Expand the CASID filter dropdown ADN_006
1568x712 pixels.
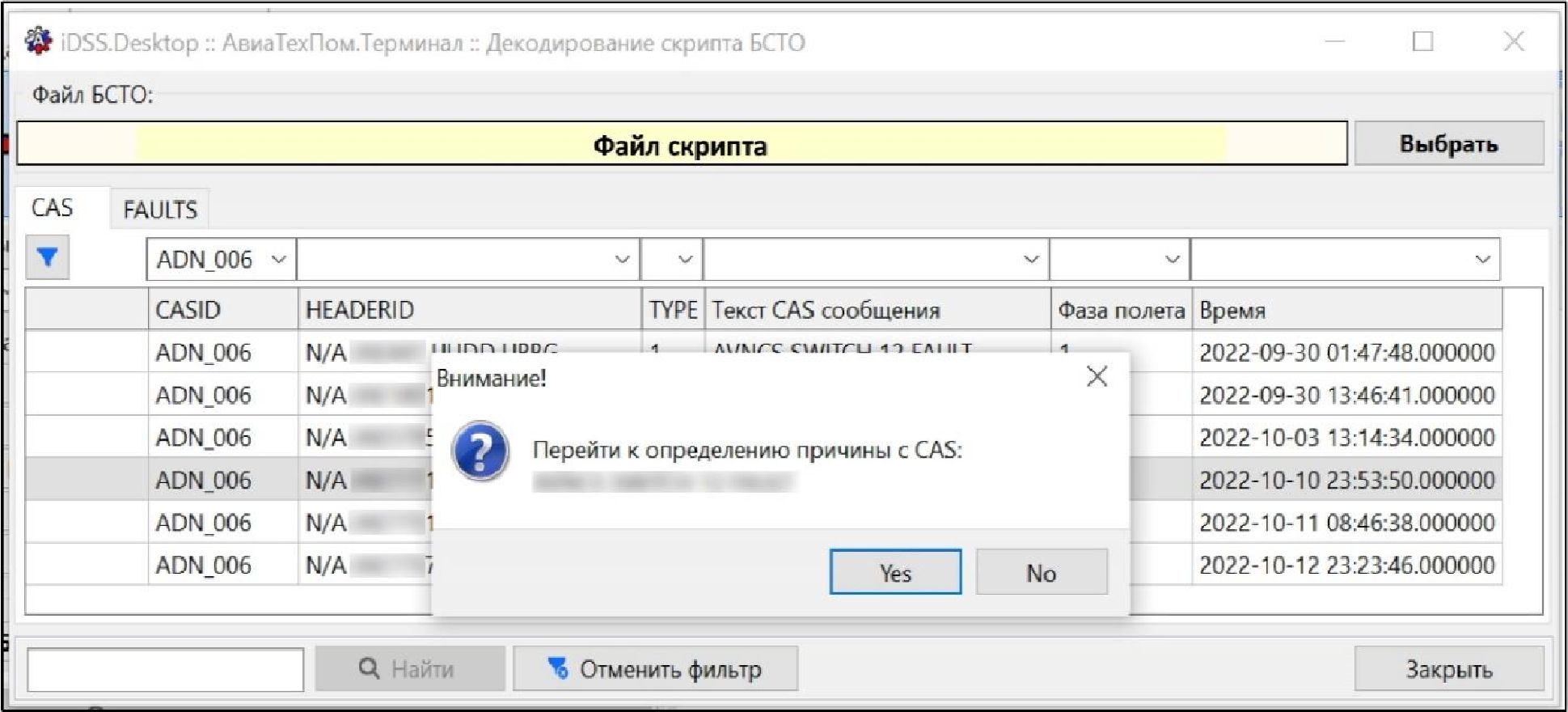pyautogui.click(x=278, y=260)
